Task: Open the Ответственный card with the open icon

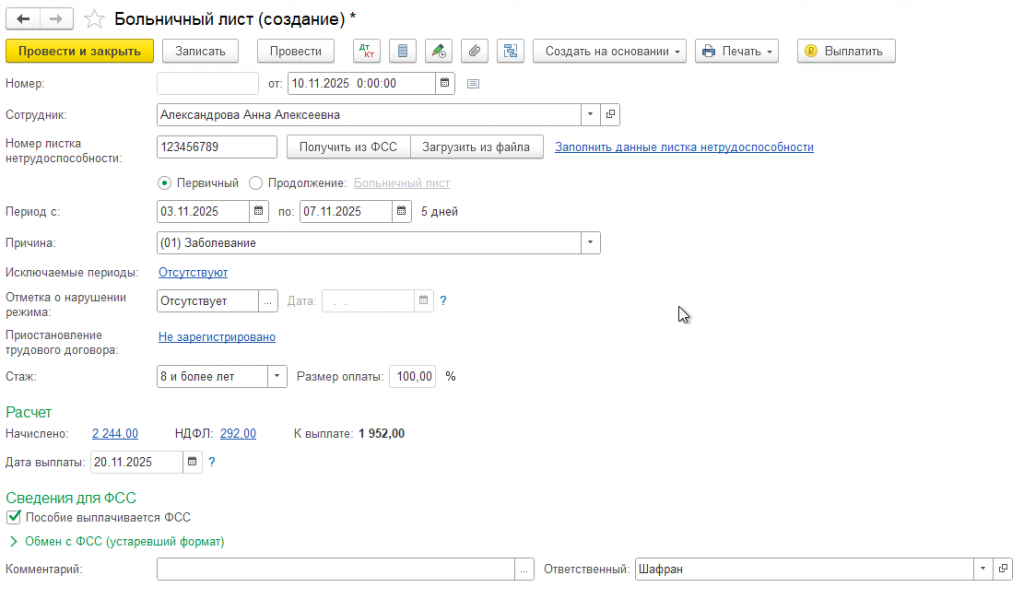Action: (x=1002, y=569)
